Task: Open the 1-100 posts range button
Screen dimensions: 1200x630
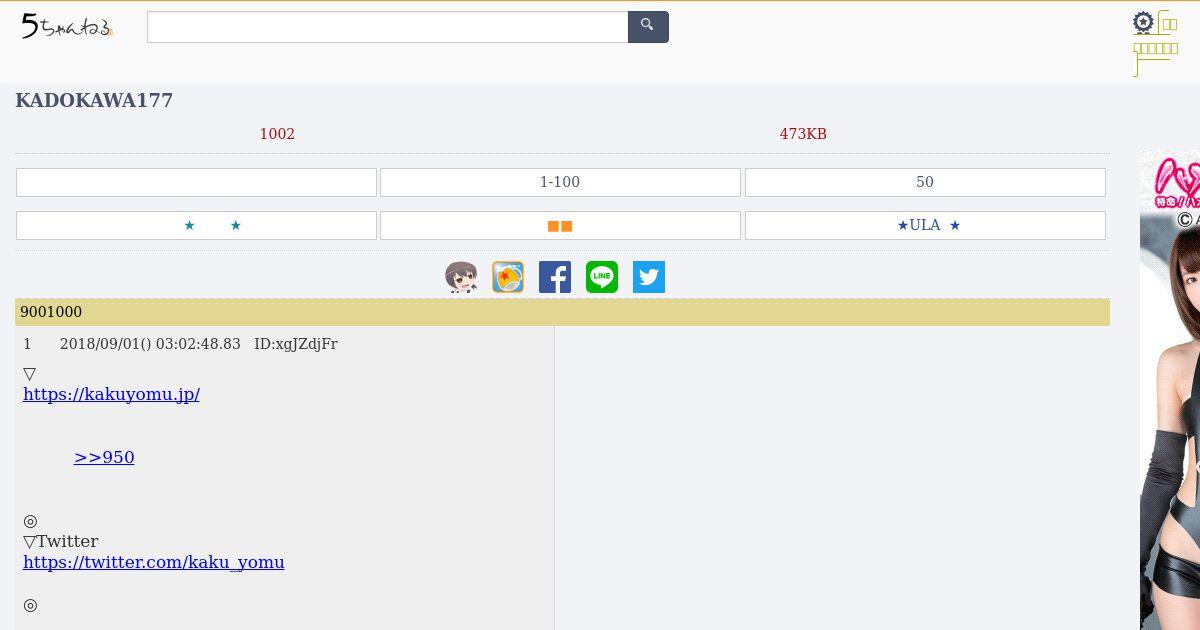Action: (x=560, y=182)
